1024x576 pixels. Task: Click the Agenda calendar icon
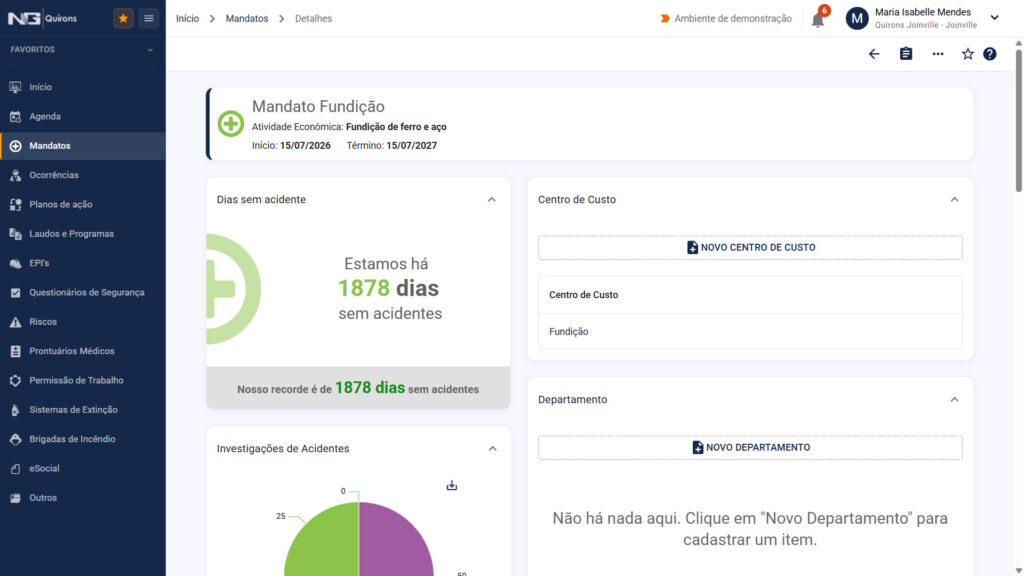(x=16, y=116)
